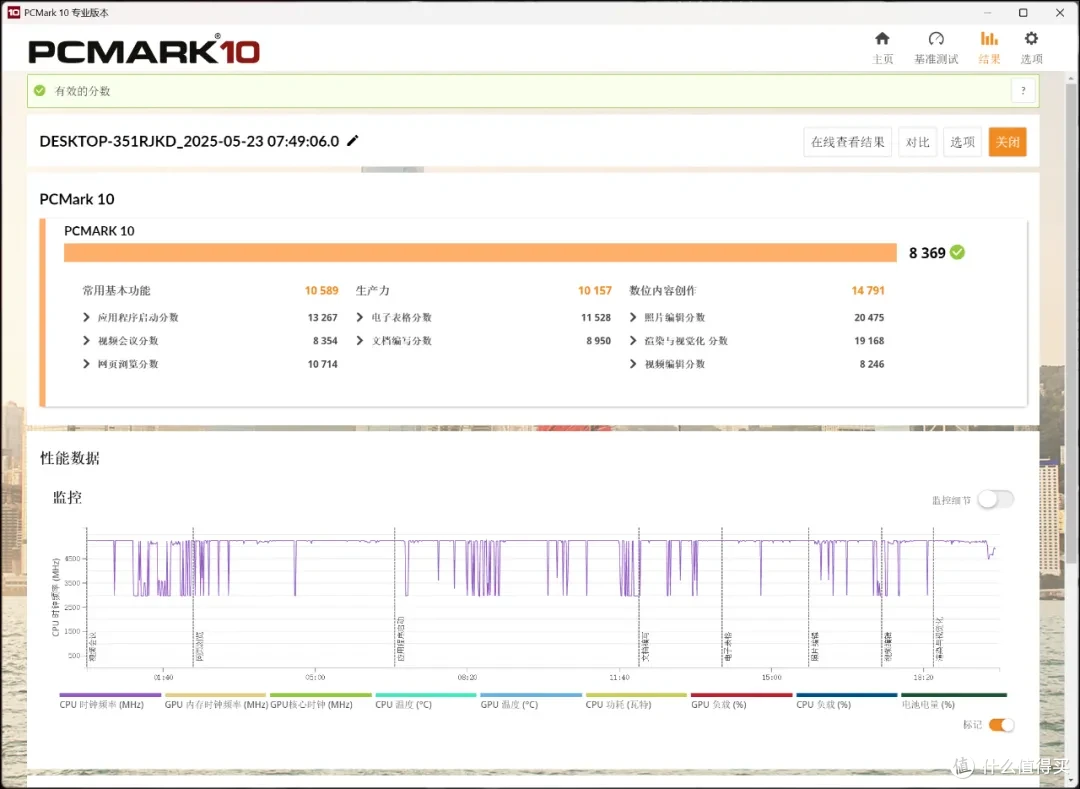
Task: Click the 渲染与可视化 score 19 168
Action: click(869, 341)
